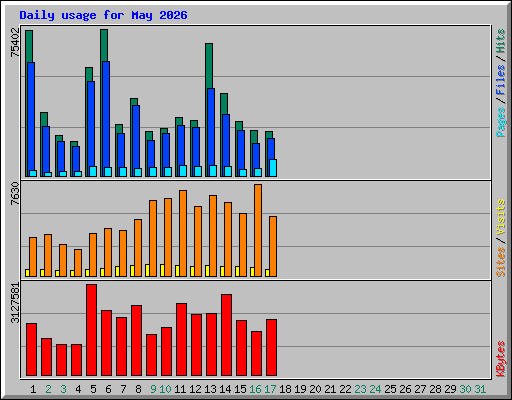512x400 pixels.
Task: Click the cyan pages bar for day 11
Action: (x=183, y=171)
